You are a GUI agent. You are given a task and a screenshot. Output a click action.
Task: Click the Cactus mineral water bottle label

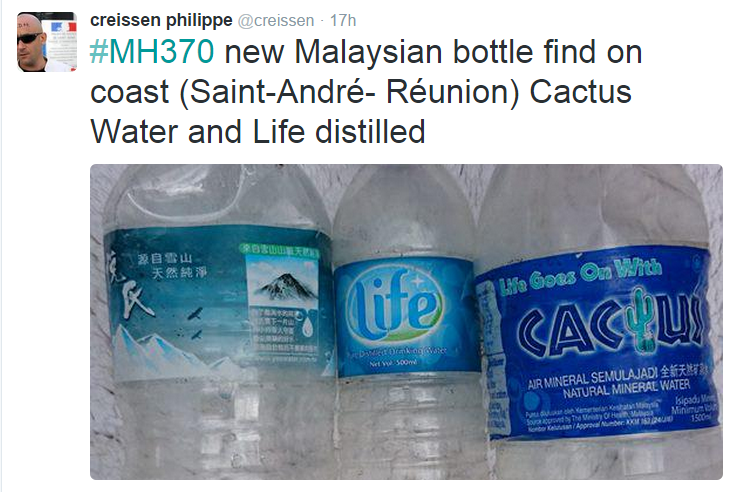tap(599, 343)
